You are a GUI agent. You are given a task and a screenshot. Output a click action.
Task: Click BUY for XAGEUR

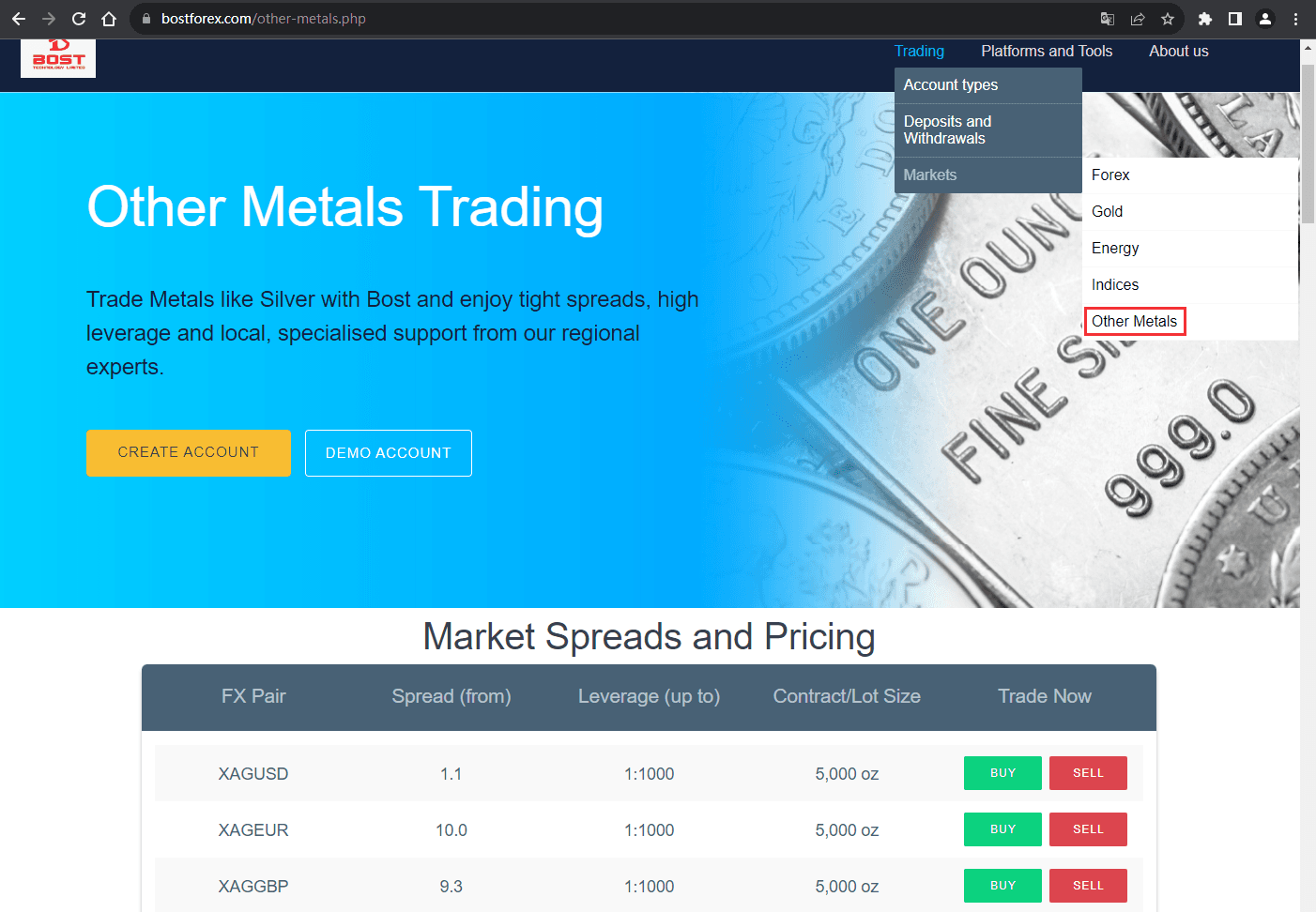click(x=1002, y=829)
